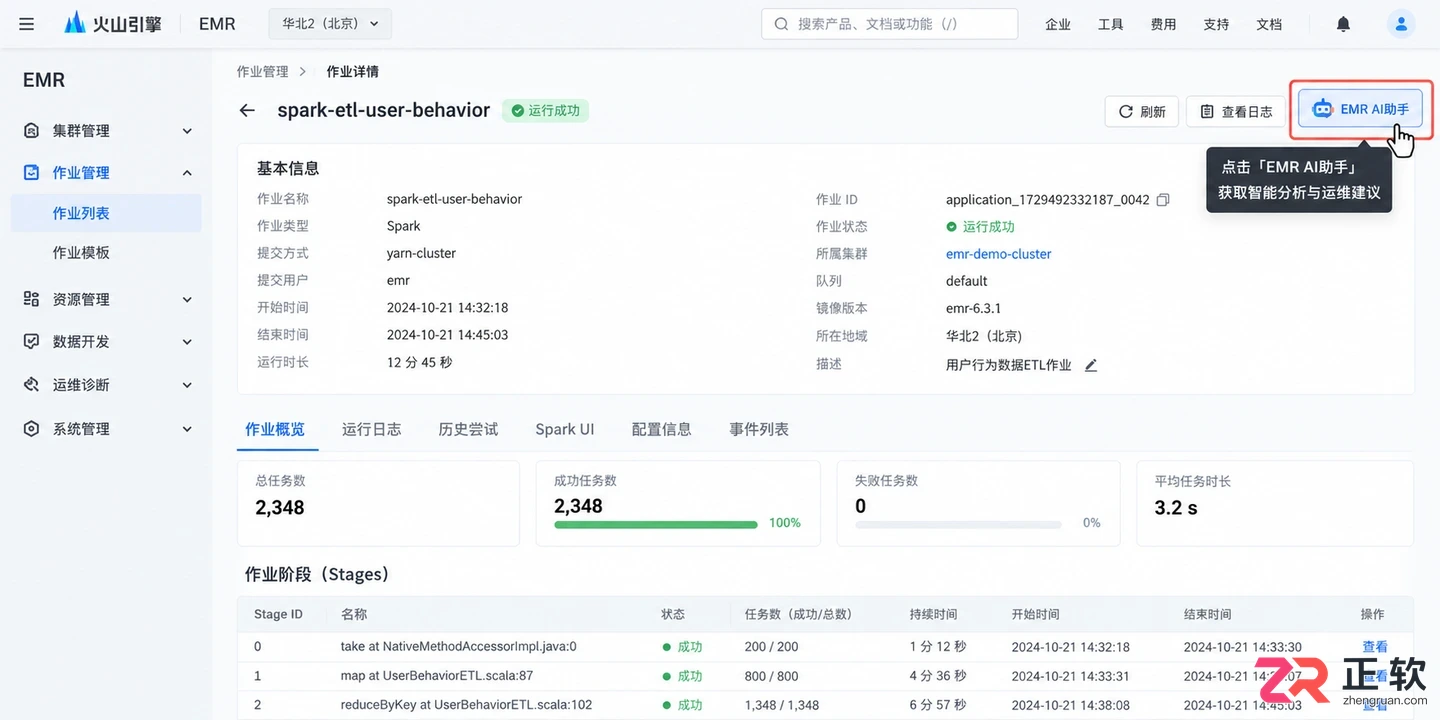
Task: Expand the 资源管理 menu chevron
Action: [x=187, y=299]
